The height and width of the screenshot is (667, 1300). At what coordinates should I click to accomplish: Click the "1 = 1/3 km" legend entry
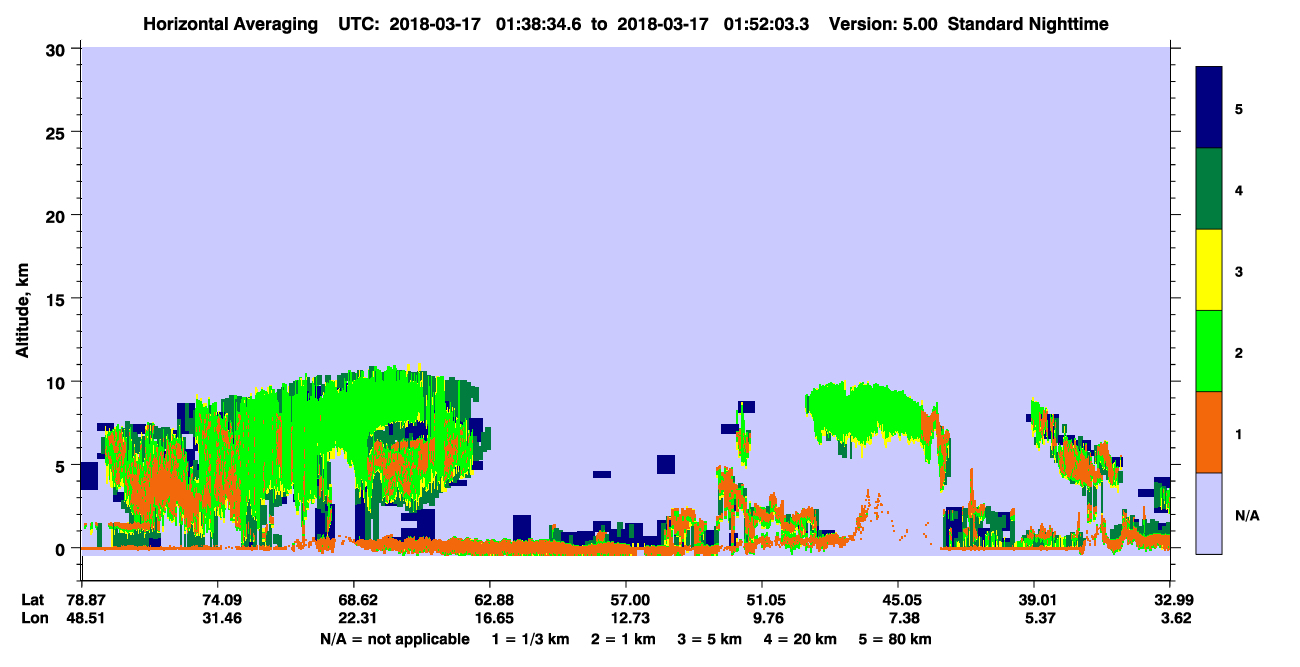pyautogui.click(x=532, y=639)
